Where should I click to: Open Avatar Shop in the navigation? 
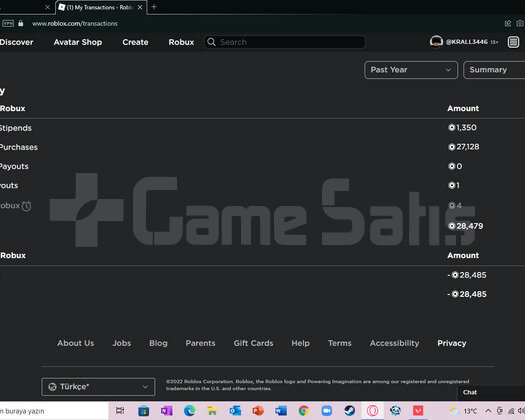[78, 42]
